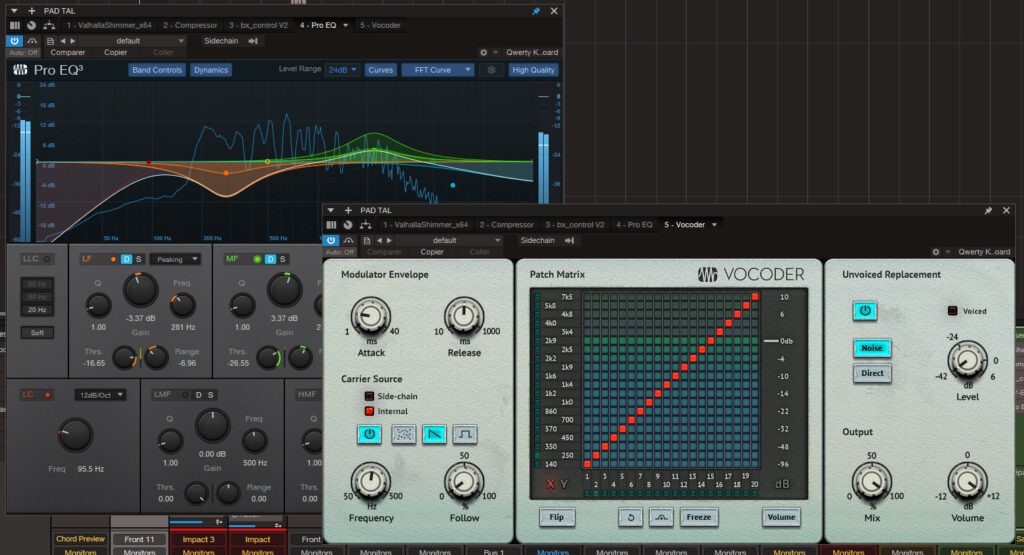Click the Noise button in Unvoiced Replacement
Screen dimensions: 1024x555
point(871,348)
